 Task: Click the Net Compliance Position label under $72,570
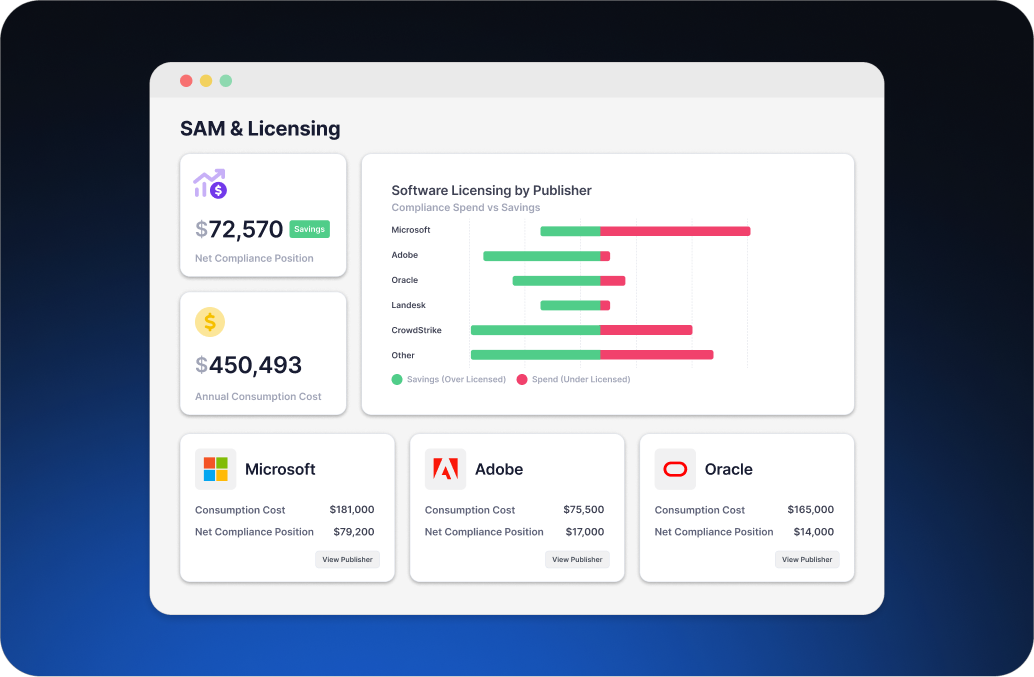click(x=255, y=258)
